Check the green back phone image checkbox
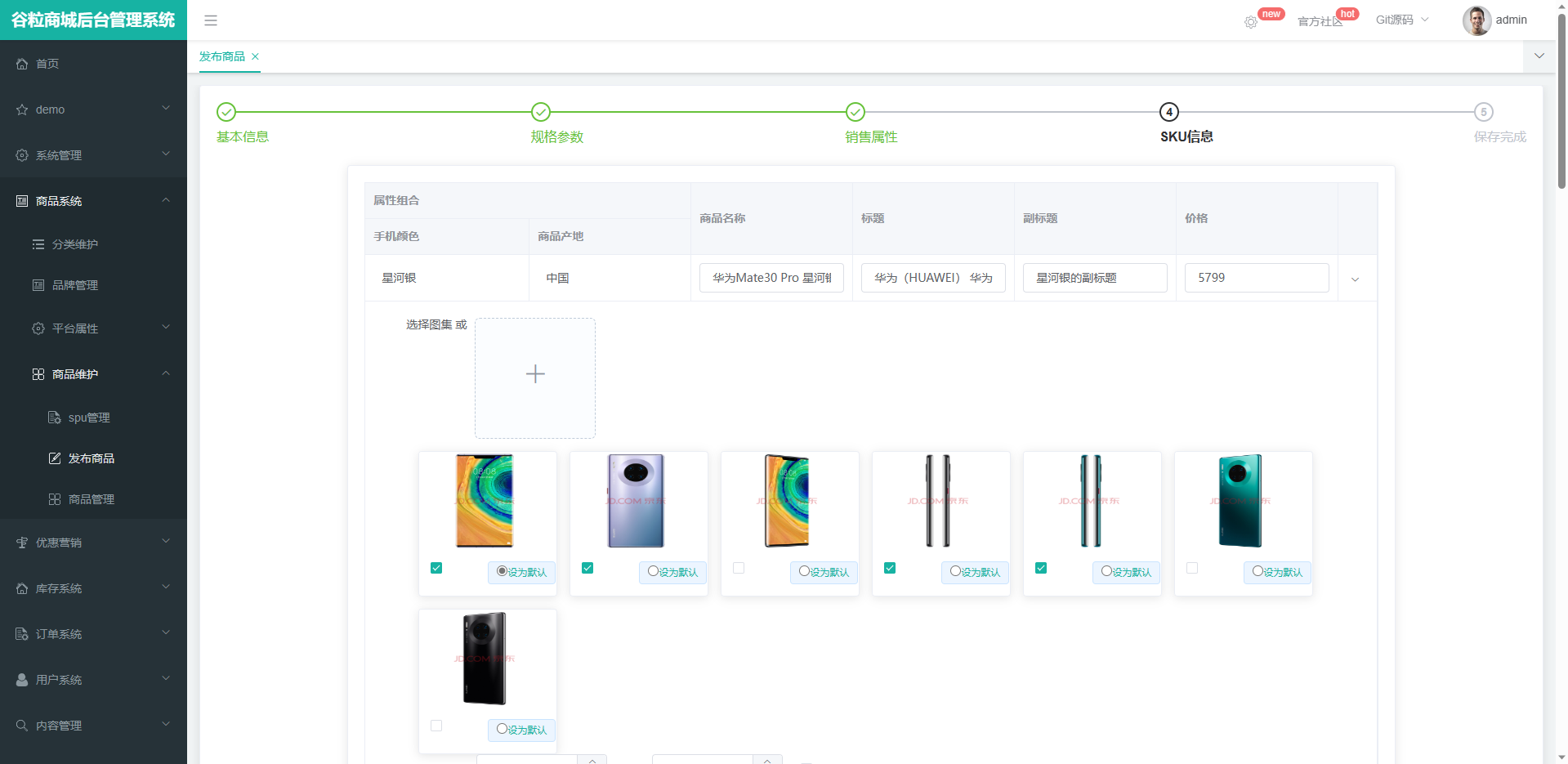Viewport: 1568px width, 764px height. 1192,568
